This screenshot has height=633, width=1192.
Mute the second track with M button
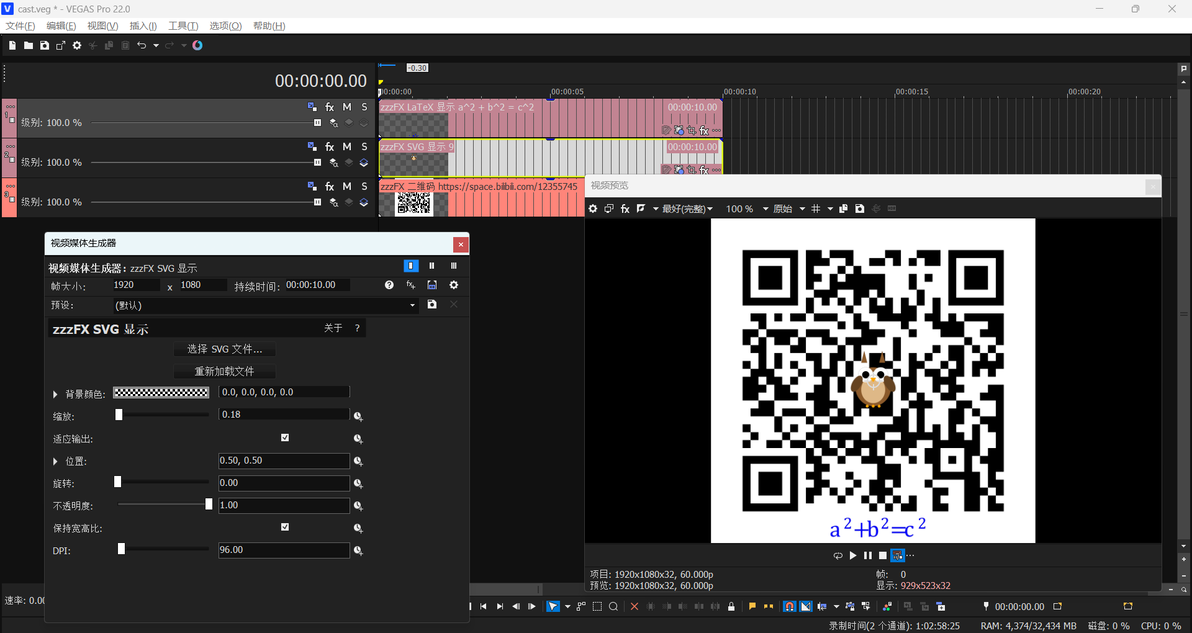click(x=347, y=147)
